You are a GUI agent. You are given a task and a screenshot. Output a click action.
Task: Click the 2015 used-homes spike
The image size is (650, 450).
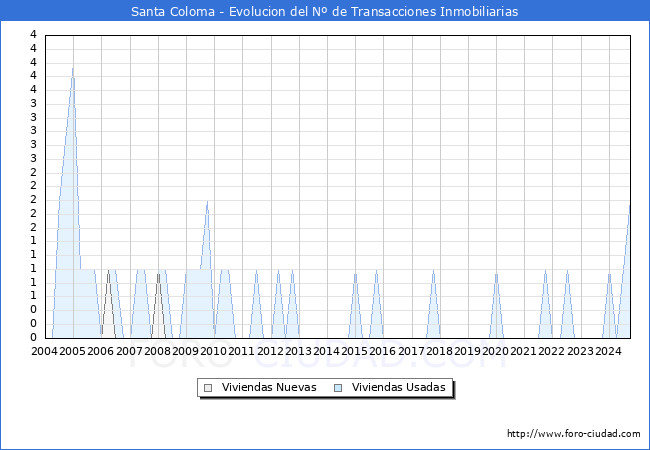355,275
